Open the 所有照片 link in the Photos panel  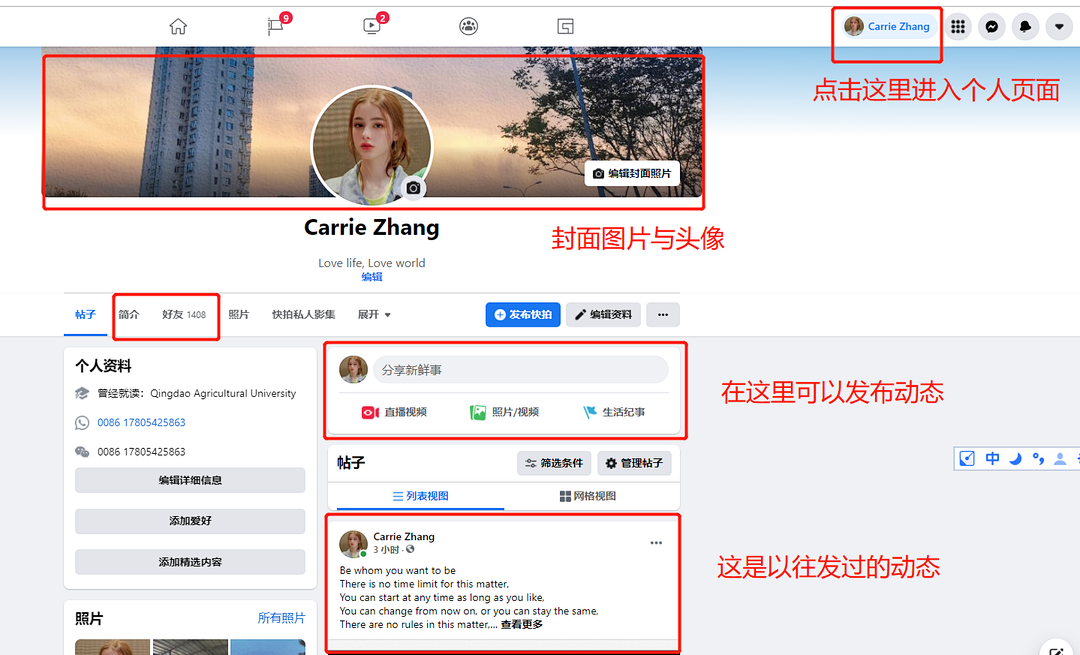click(x=281, y=618)
